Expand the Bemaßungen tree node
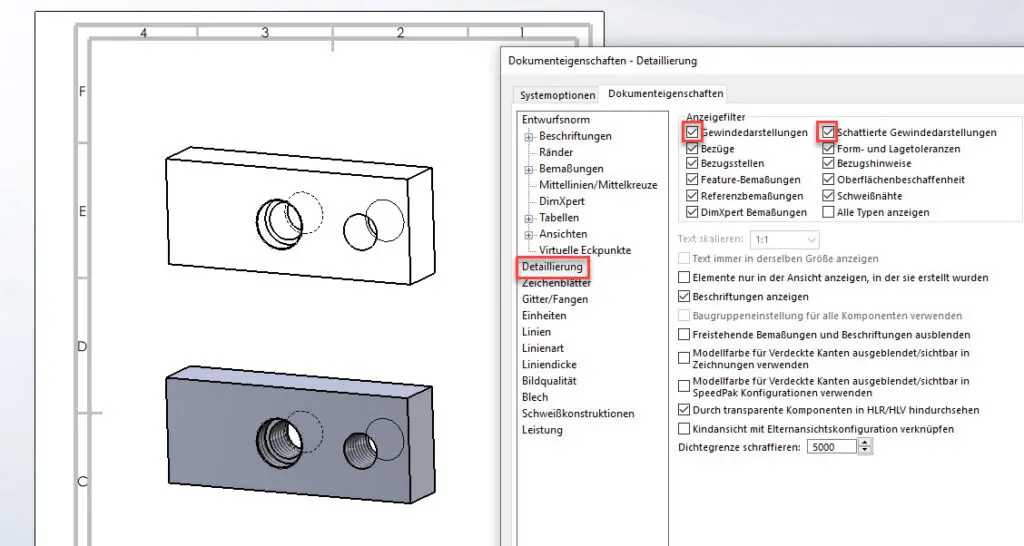The height and width of the screenshot is (546, 1024). click(x=528, y=169)
